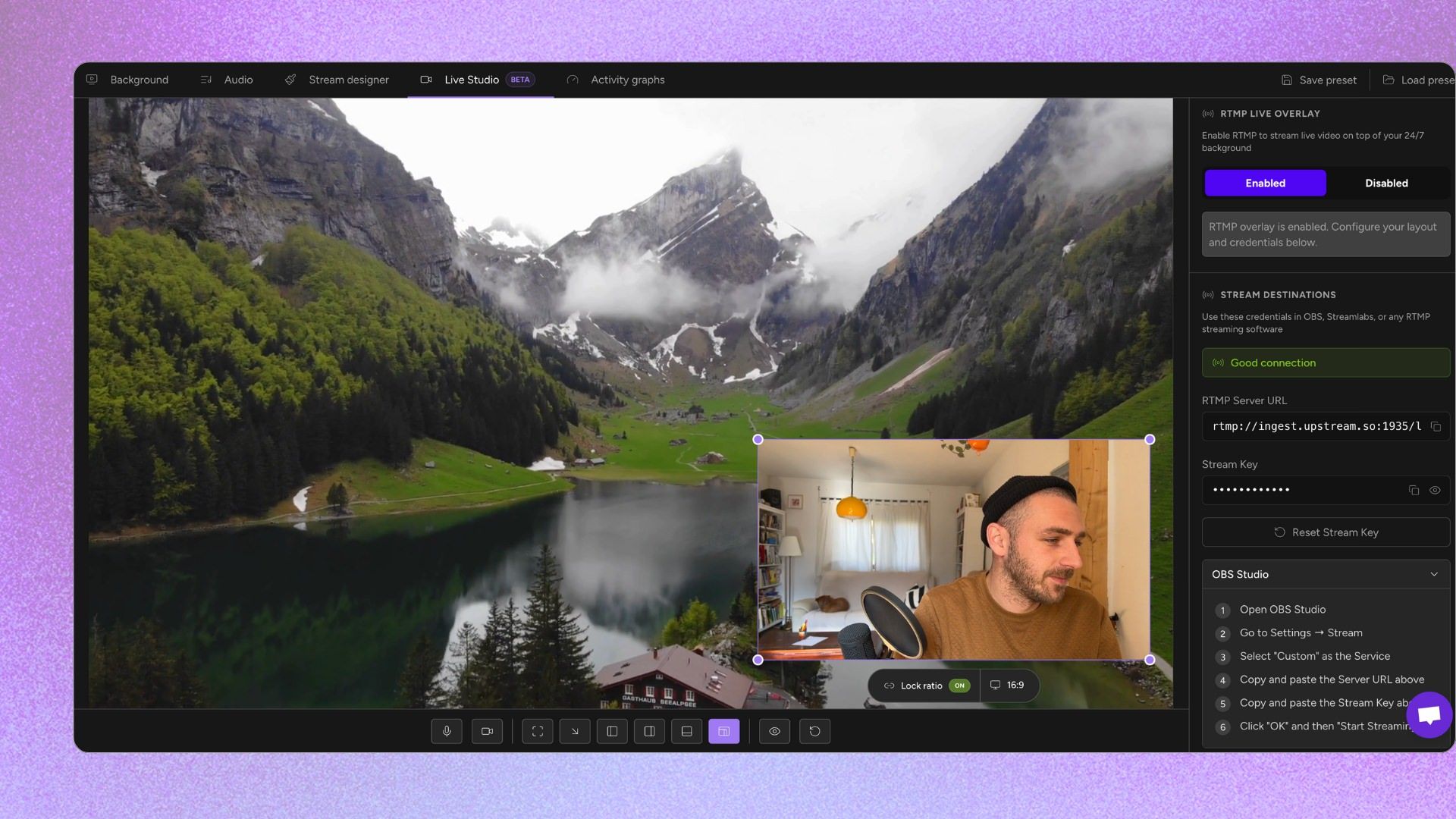
Task: Reset the Stream Key
Action: 1325,532
